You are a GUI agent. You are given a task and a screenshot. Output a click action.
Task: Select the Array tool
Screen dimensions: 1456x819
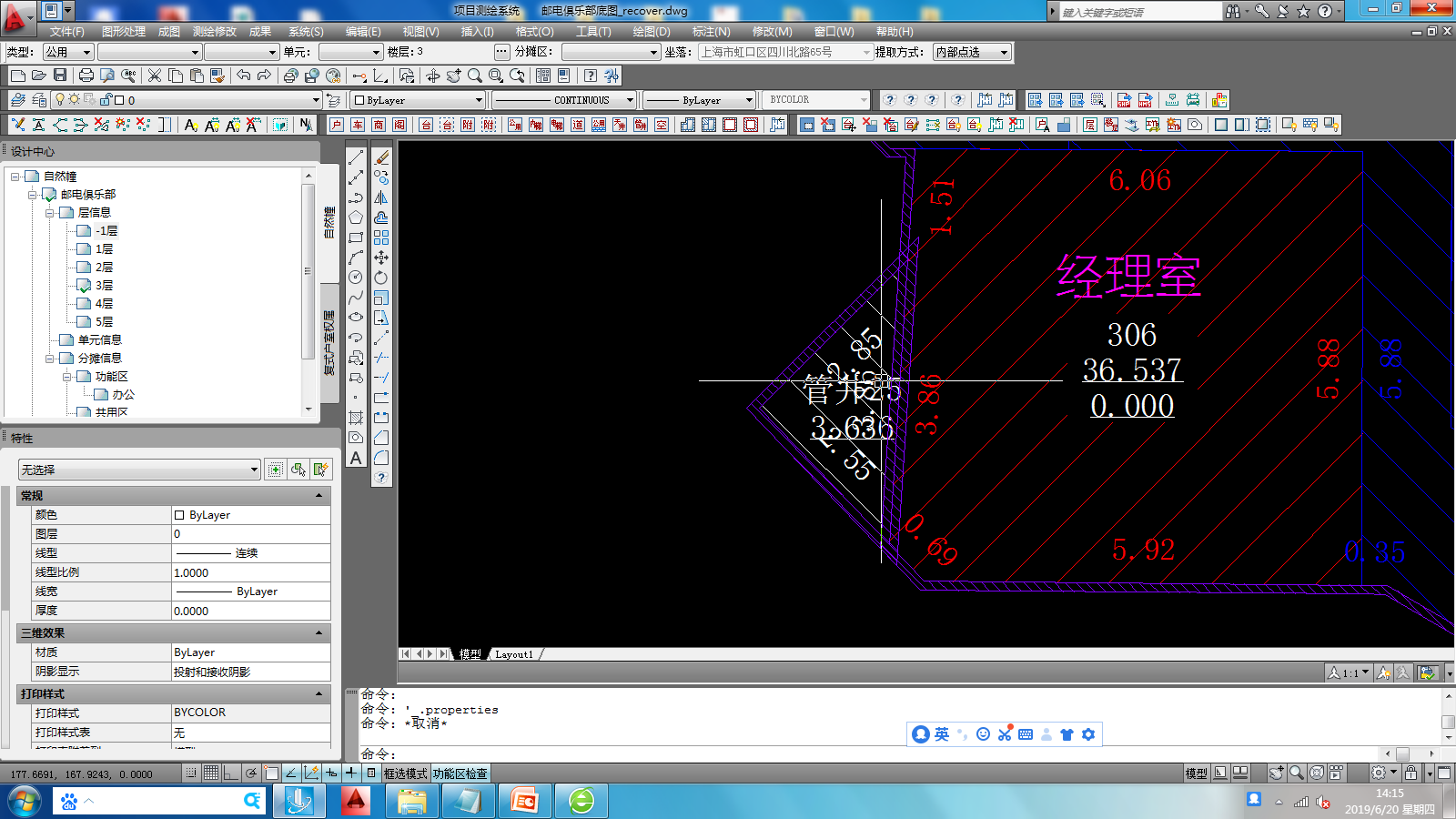[381, 238]
